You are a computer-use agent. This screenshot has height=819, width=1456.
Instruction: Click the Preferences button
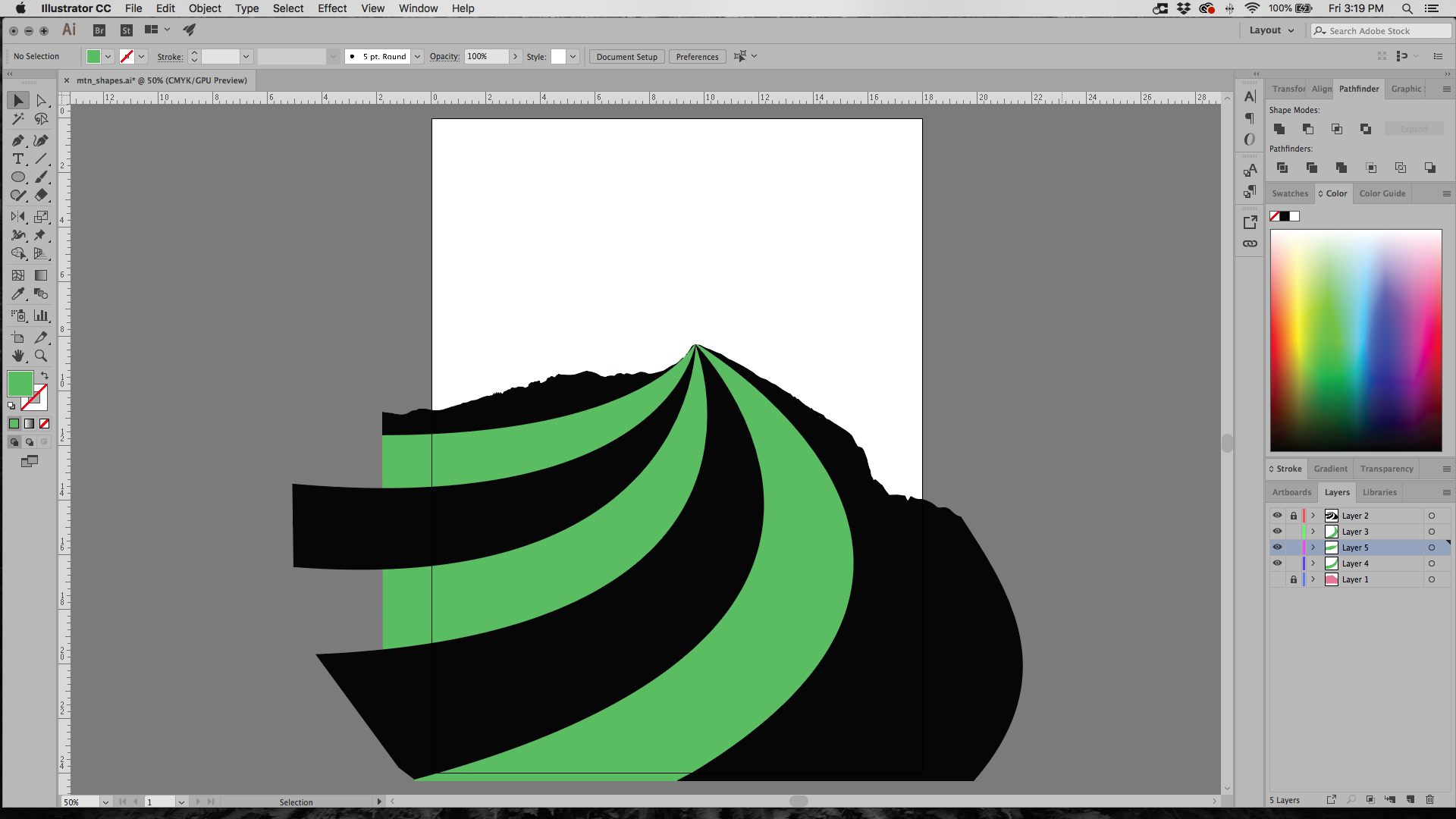[697, 57]
